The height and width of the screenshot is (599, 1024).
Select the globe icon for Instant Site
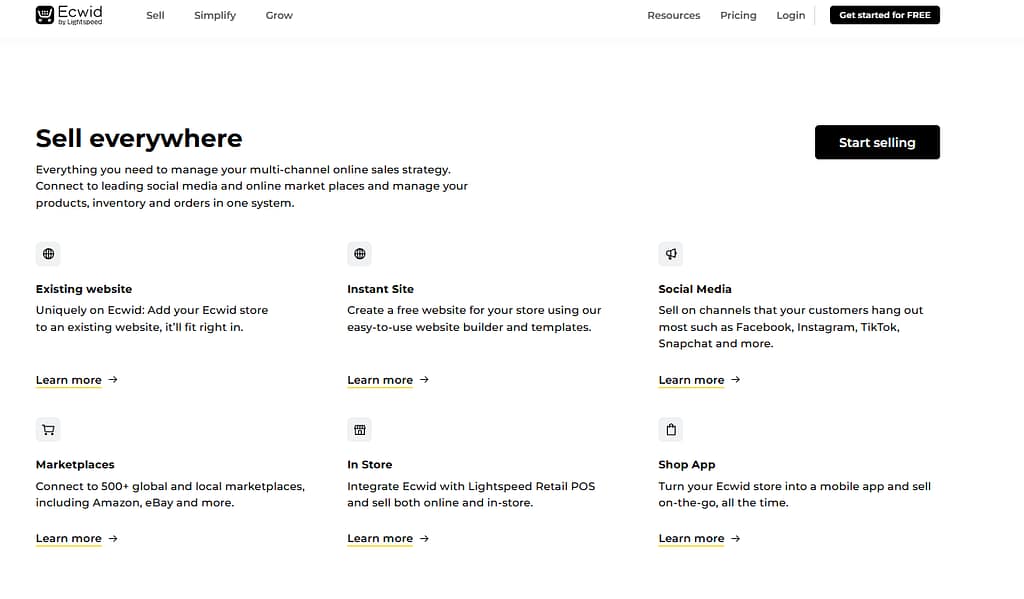359,254
